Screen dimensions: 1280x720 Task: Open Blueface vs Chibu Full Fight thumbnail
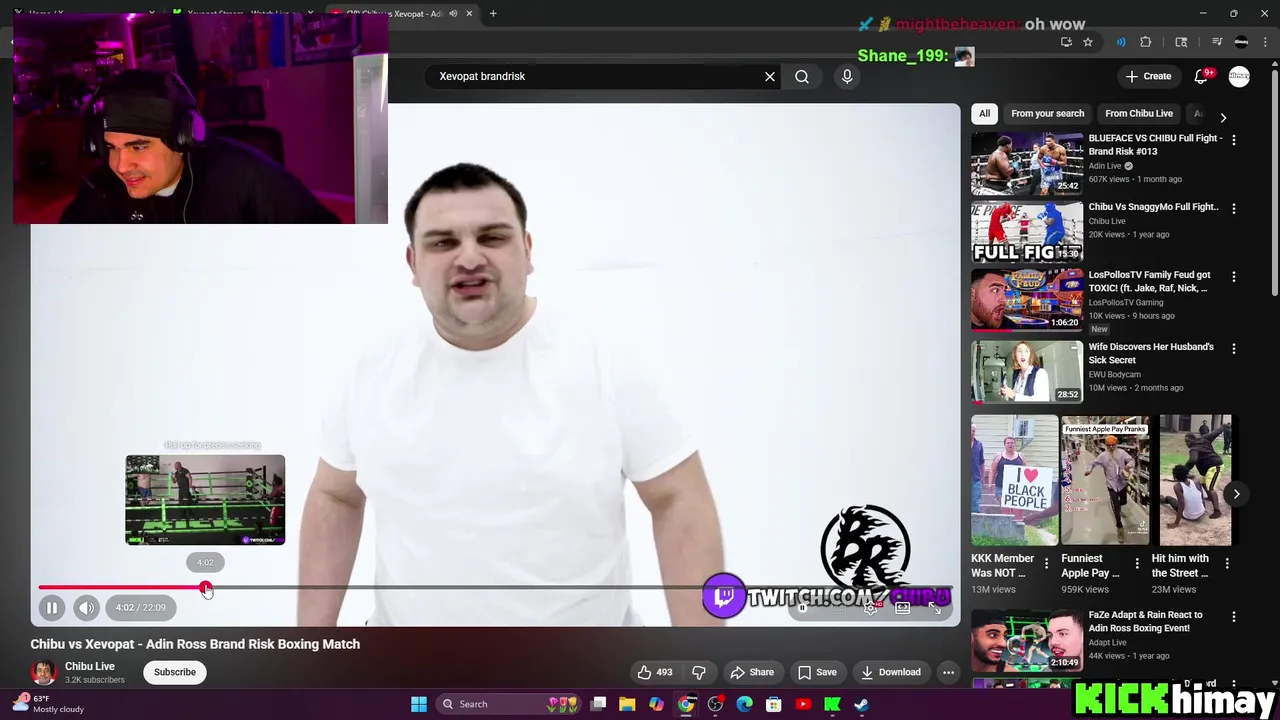click(x=1027, y=163)
